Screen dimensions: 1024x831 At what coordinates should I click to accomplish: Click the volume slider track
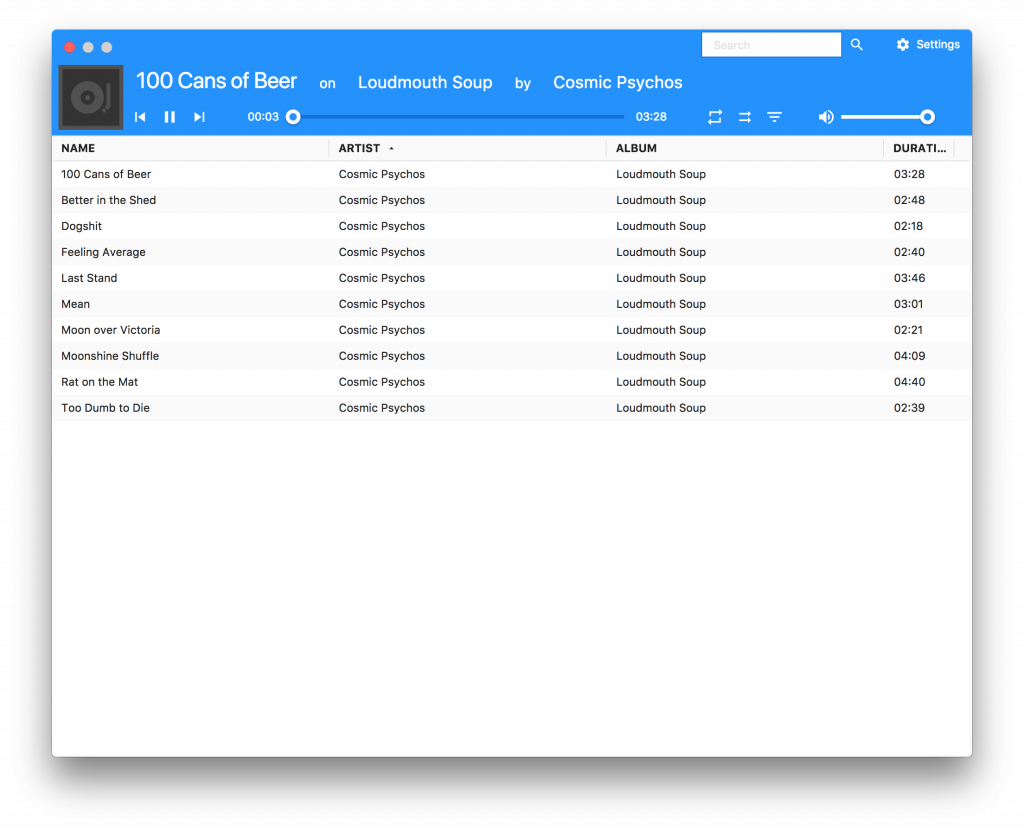pyautogui.click(x=884, y=117)
